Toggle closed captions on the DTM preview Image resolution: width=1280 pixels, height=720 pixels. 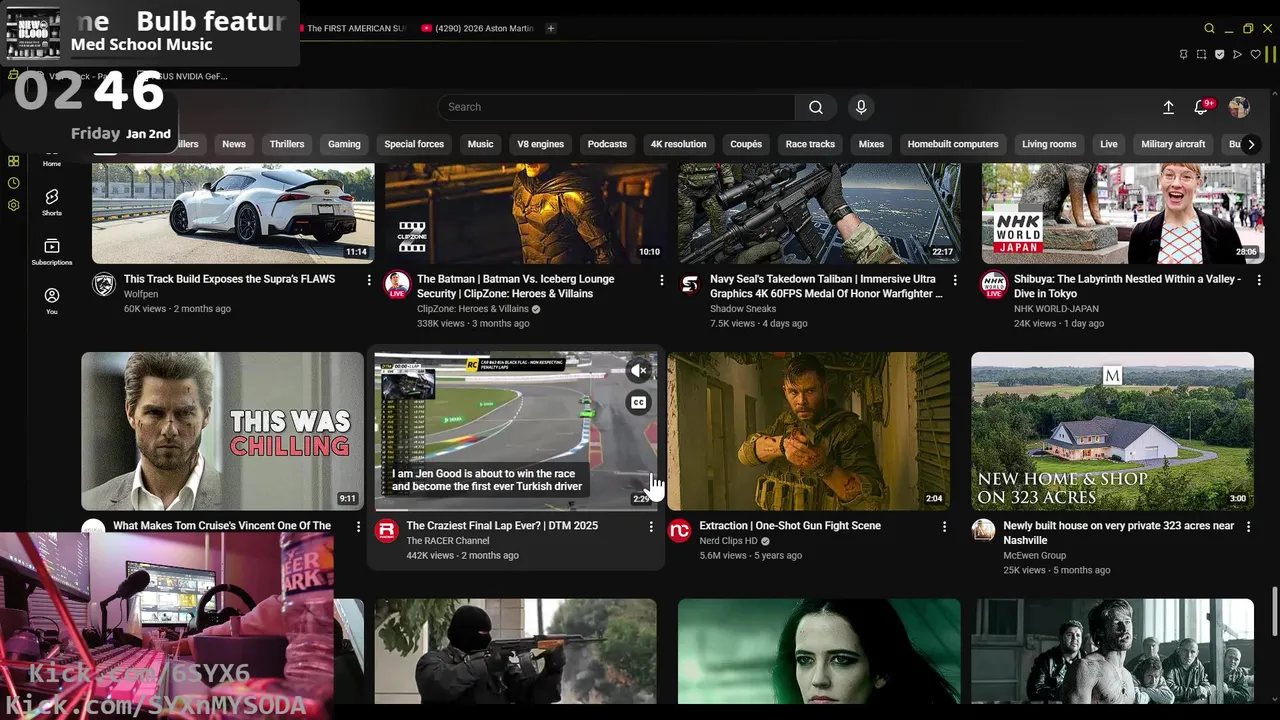[639, 402]
